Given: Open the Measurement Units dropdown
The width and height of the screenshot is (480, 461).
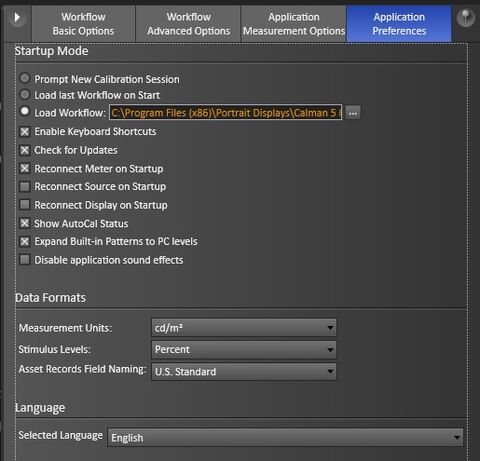Looking at the screenshot, I should 244,328.
